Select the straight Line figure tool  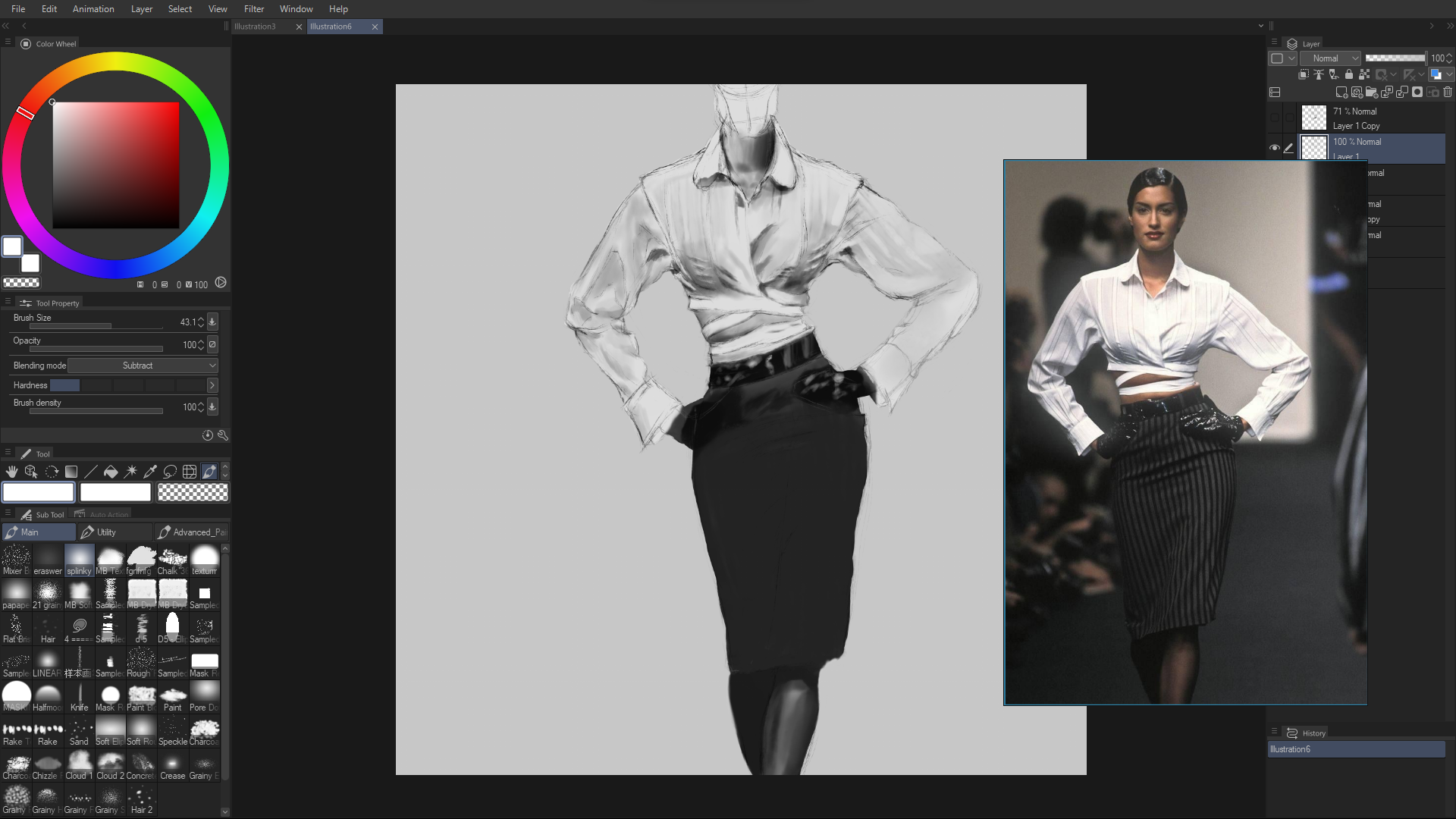coord(91,472)
